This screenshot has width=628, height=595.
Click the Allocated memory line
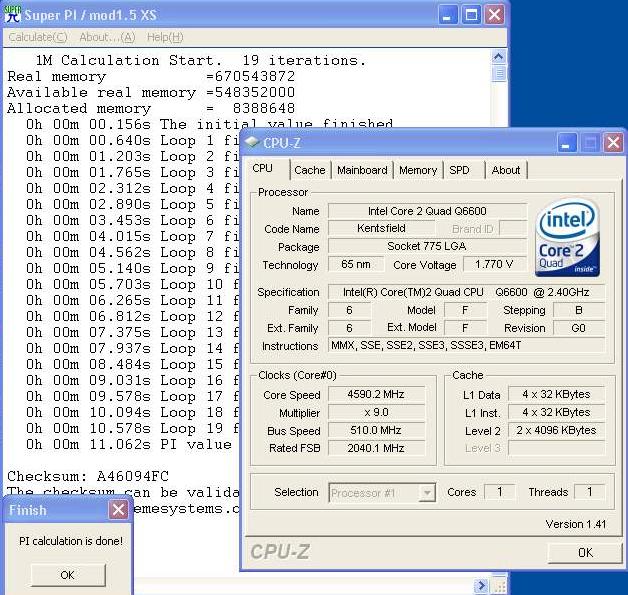pyautogui.click(x=151, y=109)
